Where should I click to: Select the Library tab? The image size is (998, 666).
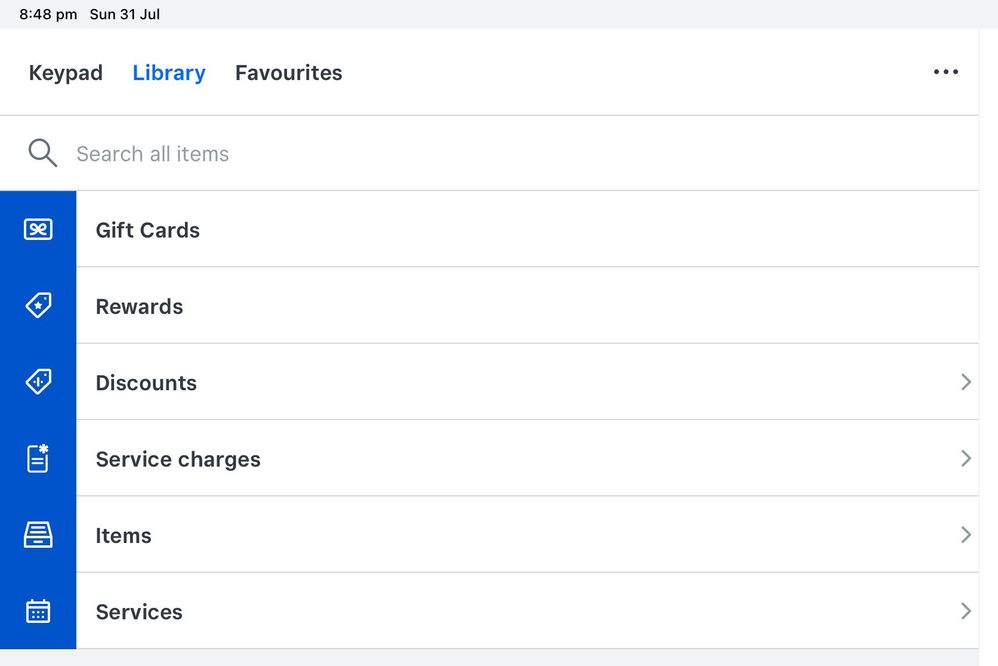tap(169, 73)
